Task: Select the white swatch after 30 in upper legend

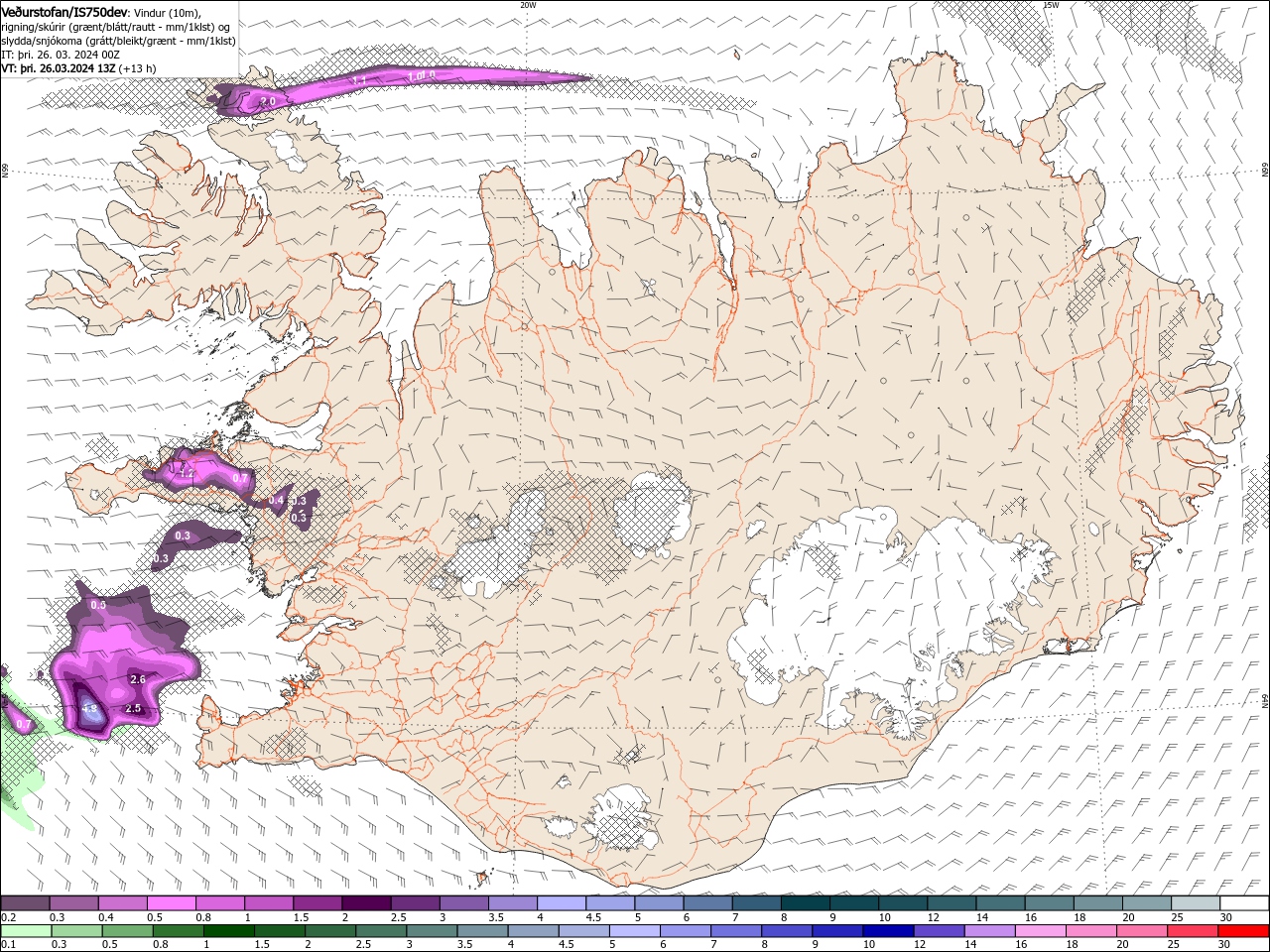Action: click(x=1244, y=903)
